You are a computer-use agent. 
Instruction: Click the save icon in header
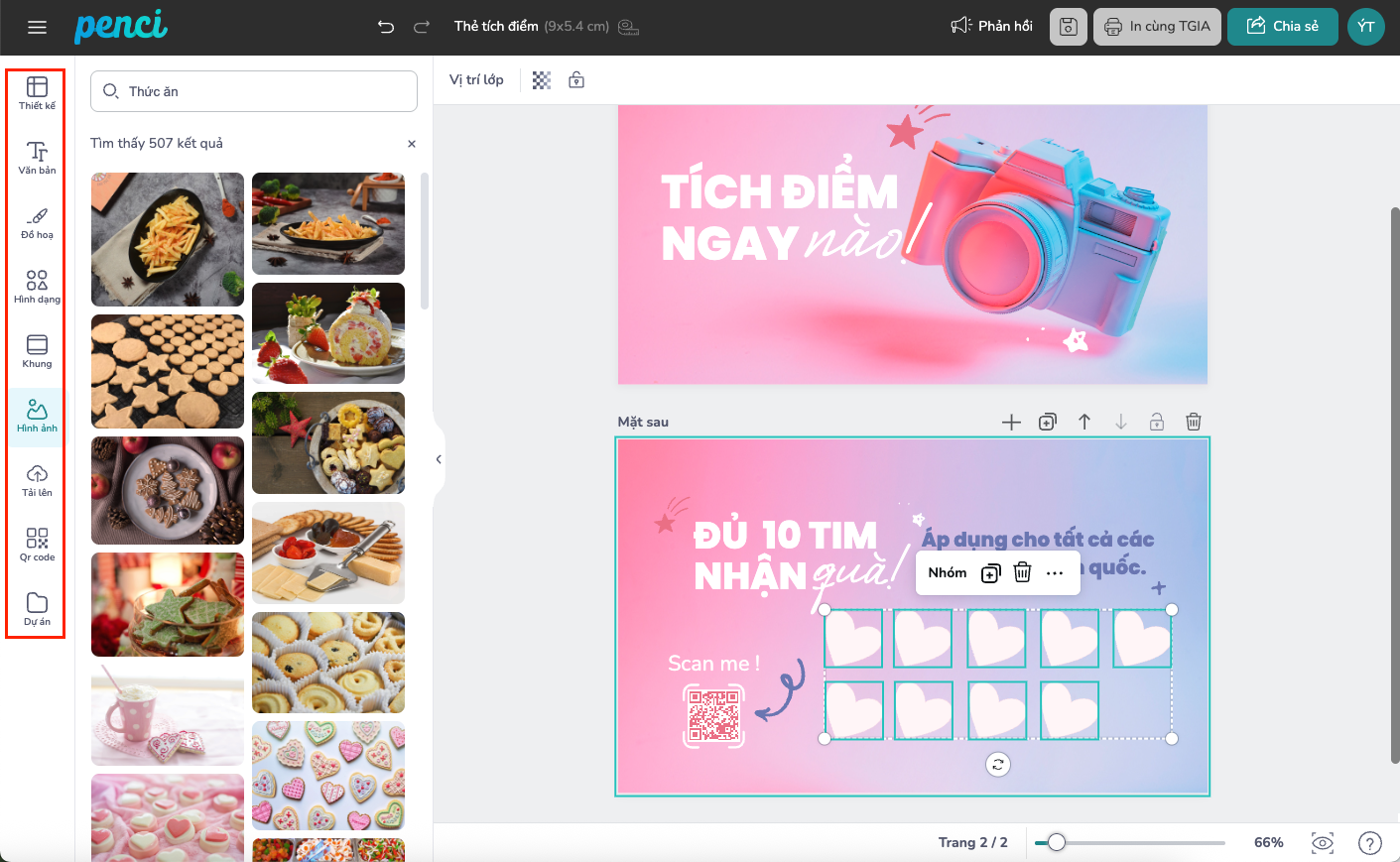click(x=1068, y=27)
